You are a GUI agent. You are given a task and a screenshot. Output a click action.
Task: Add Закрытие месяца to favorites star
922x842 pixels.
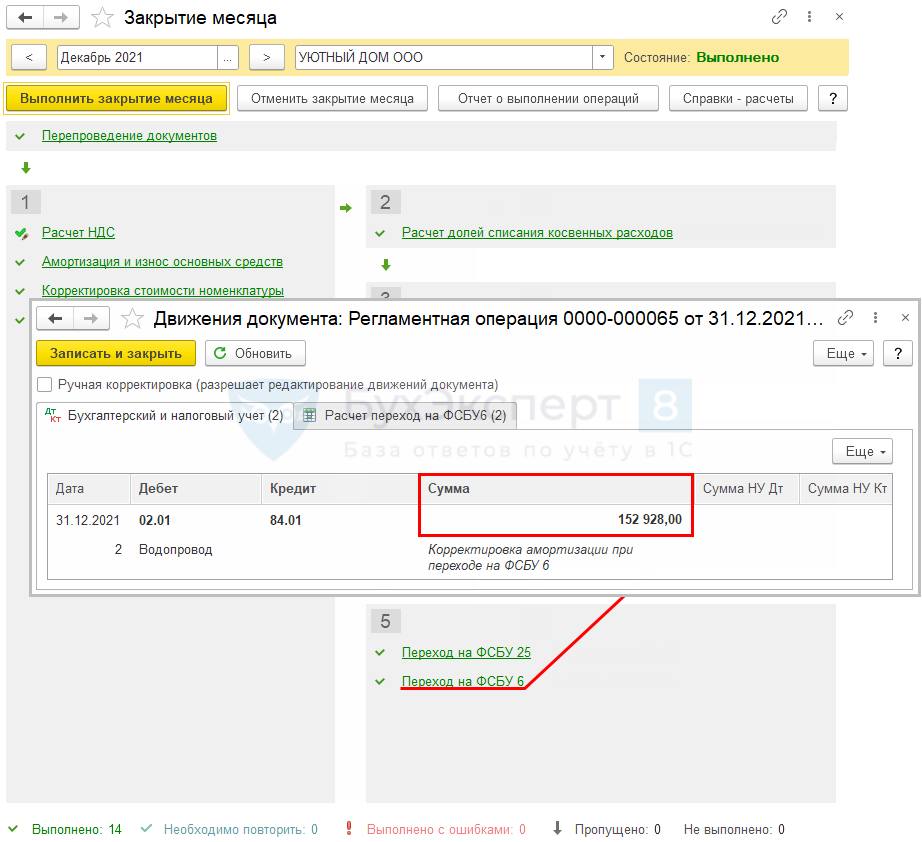coord(102,18)
